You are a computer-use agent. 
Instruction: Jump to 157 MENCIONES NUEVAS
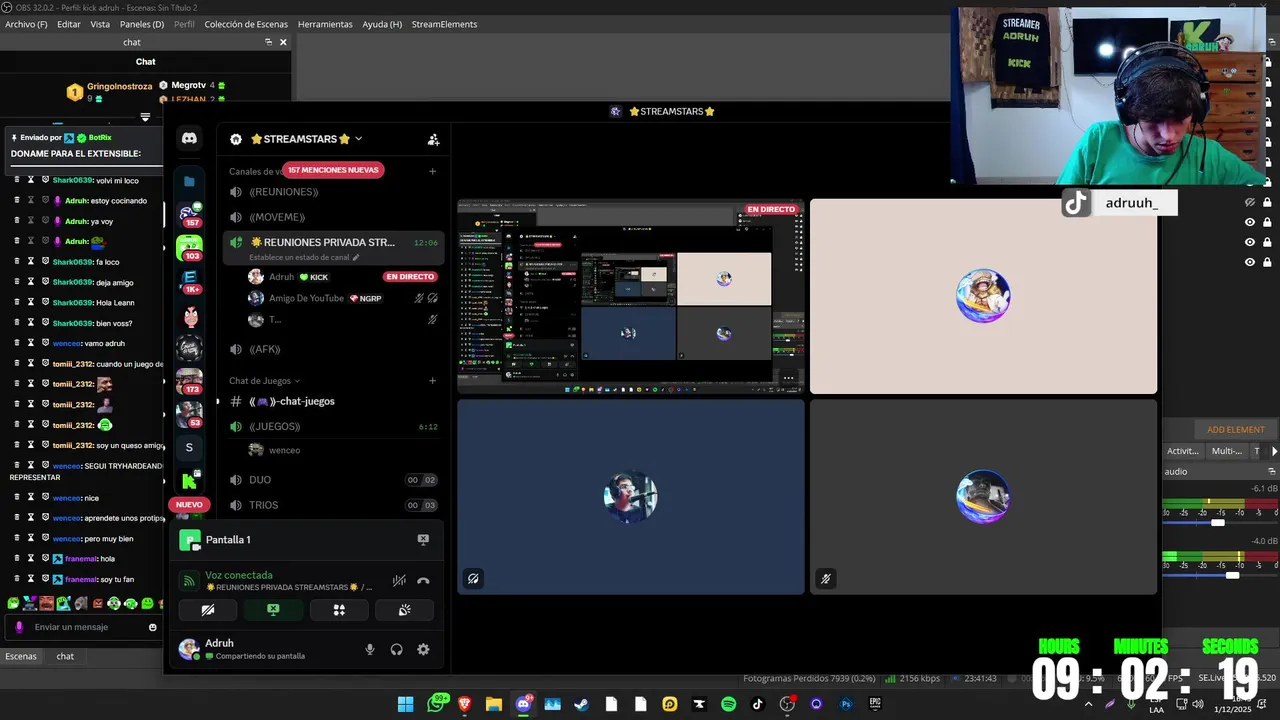[333, 170]
